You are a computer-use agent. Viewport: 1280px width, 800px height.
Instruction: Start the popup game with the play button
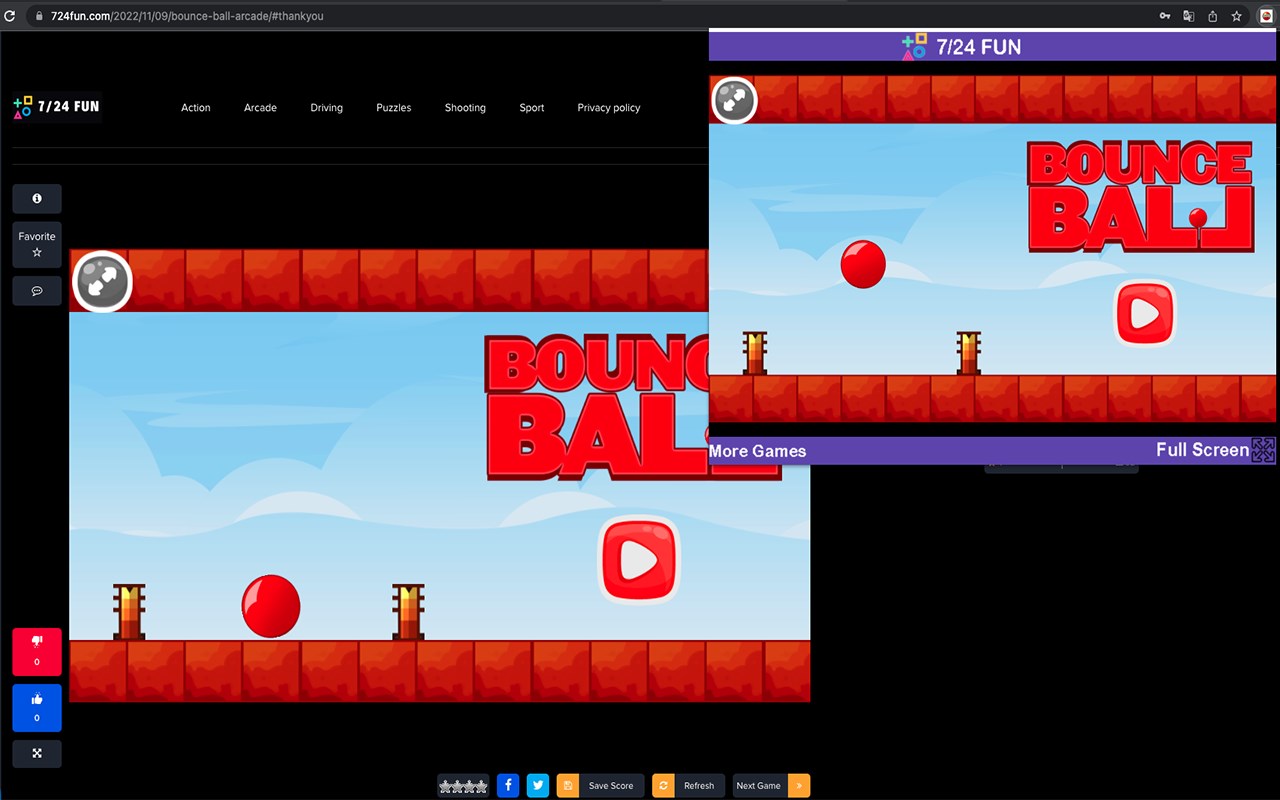[x=1145, y=314]
